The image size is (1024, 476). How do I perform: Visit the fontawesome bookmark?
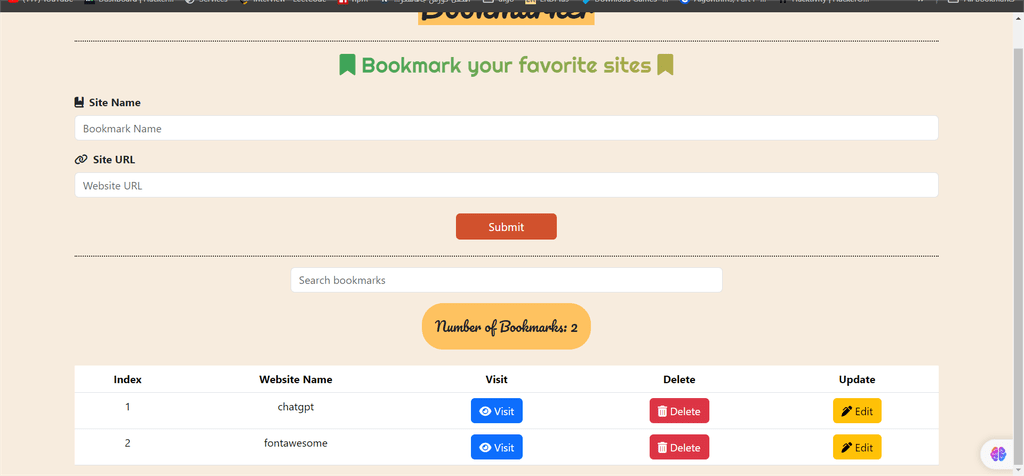(x=496, y=447)
